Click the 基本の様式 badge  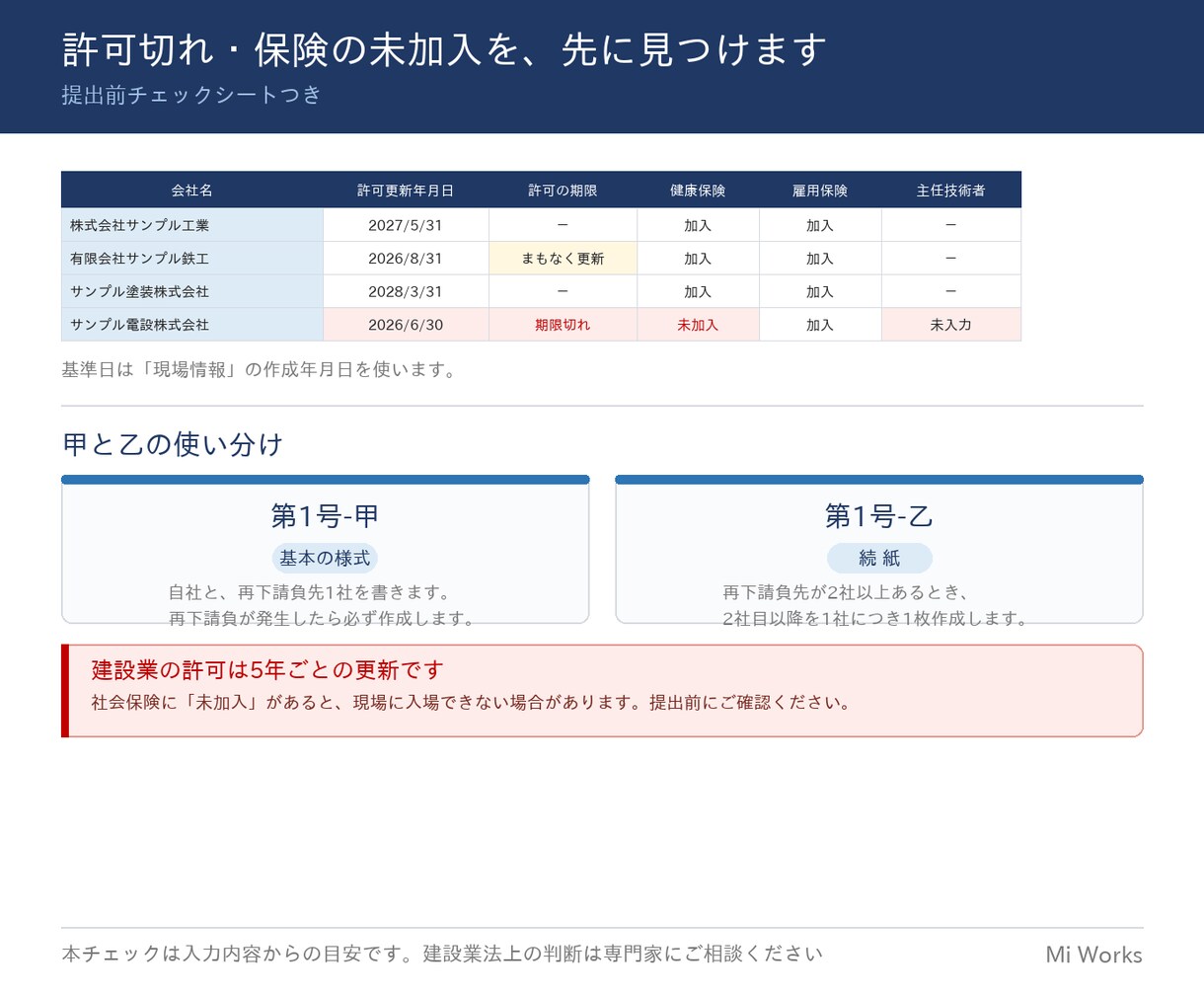pos(325,558)
